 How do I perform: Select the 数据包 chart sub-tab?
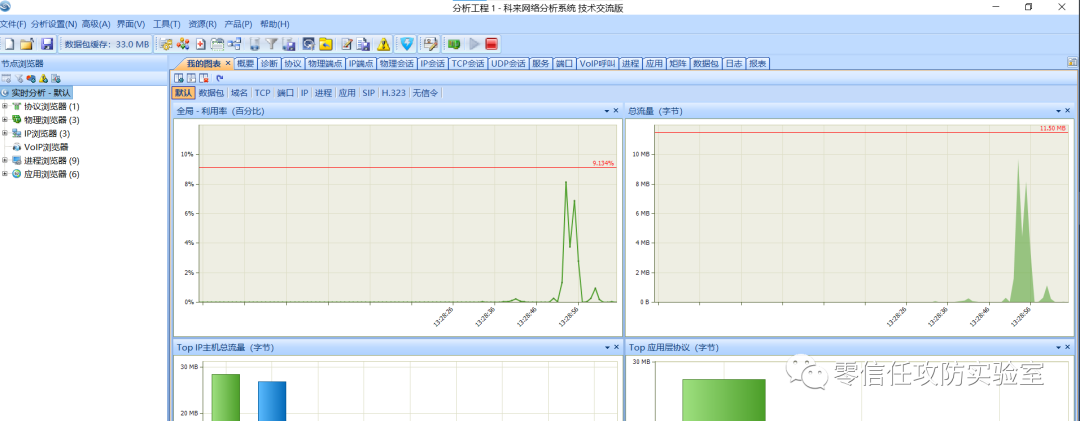coord(211,92)
